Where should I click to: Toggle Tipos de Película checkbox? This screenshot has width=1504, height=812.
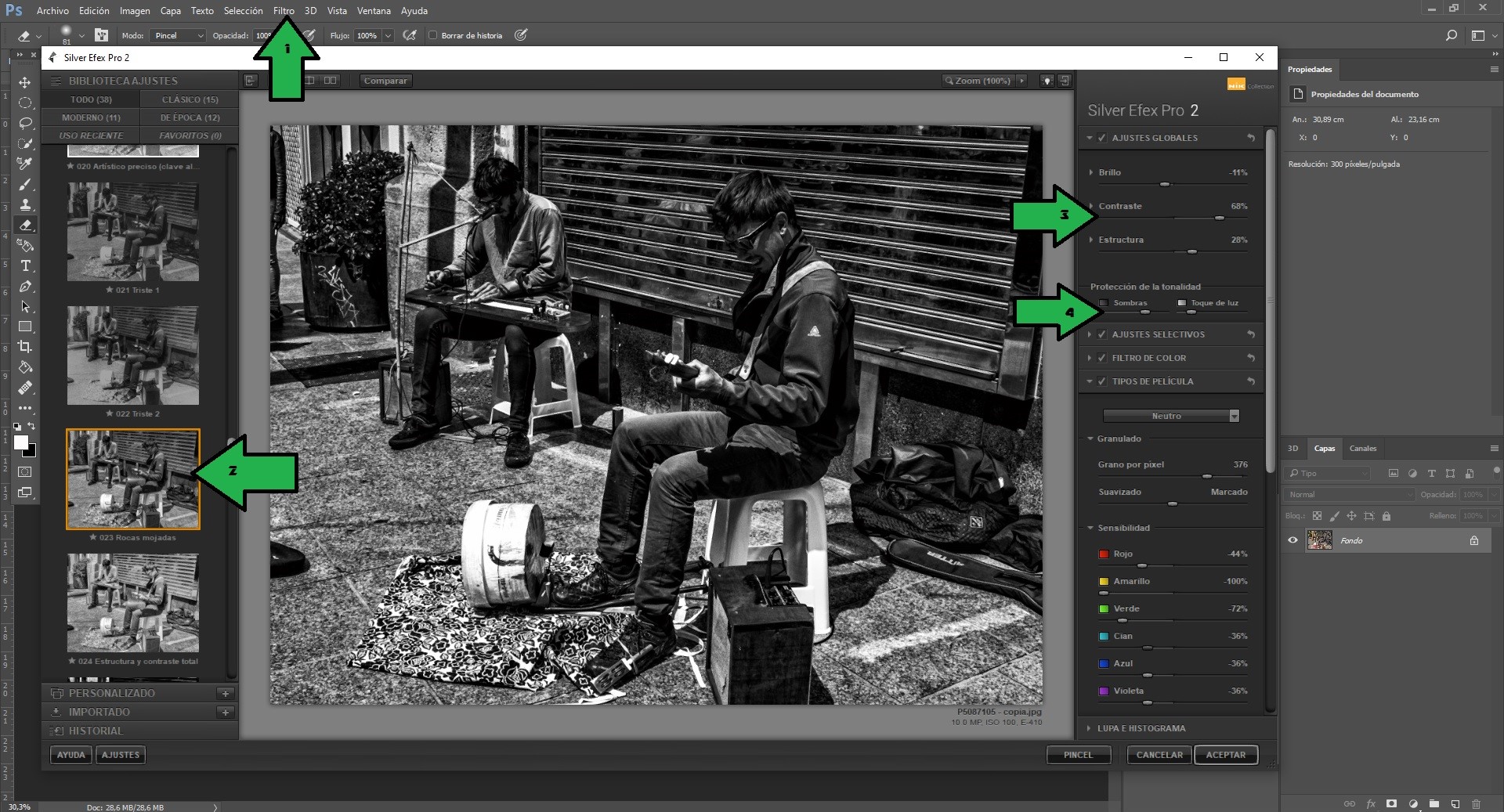1102,381
